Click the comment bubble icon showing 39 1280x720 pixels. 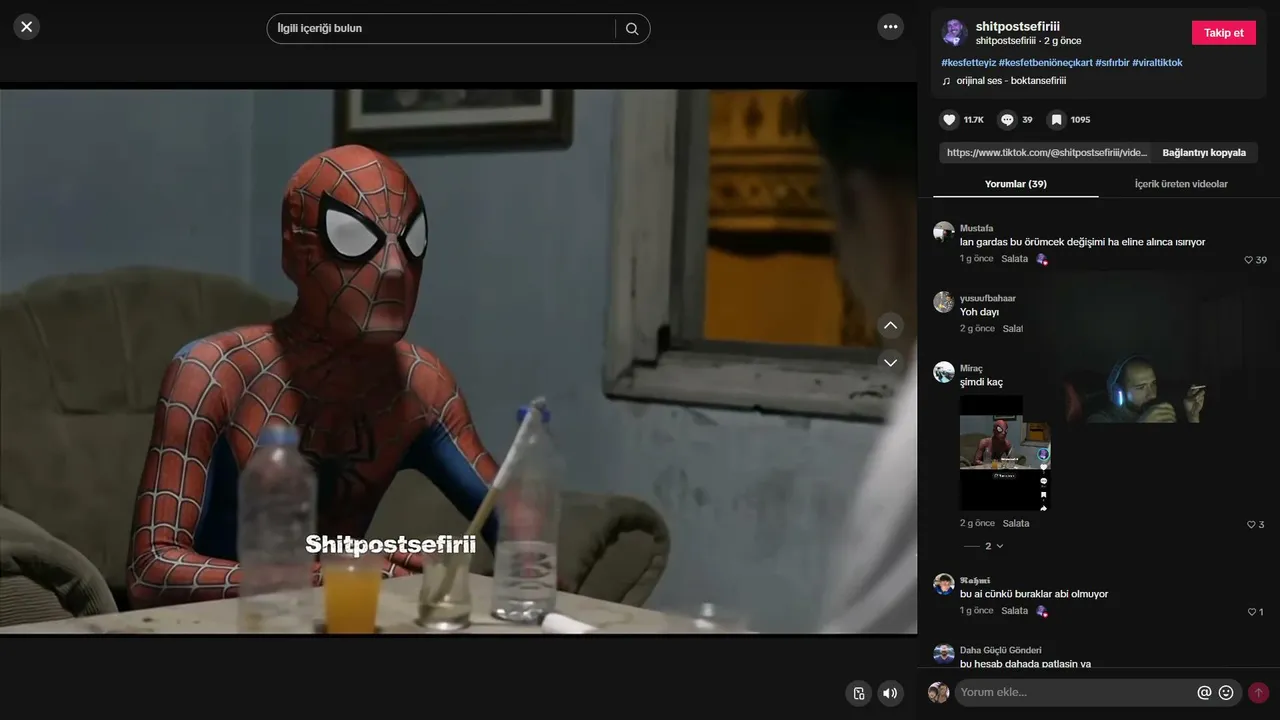pyautogui.click(x=1007, y=120)
